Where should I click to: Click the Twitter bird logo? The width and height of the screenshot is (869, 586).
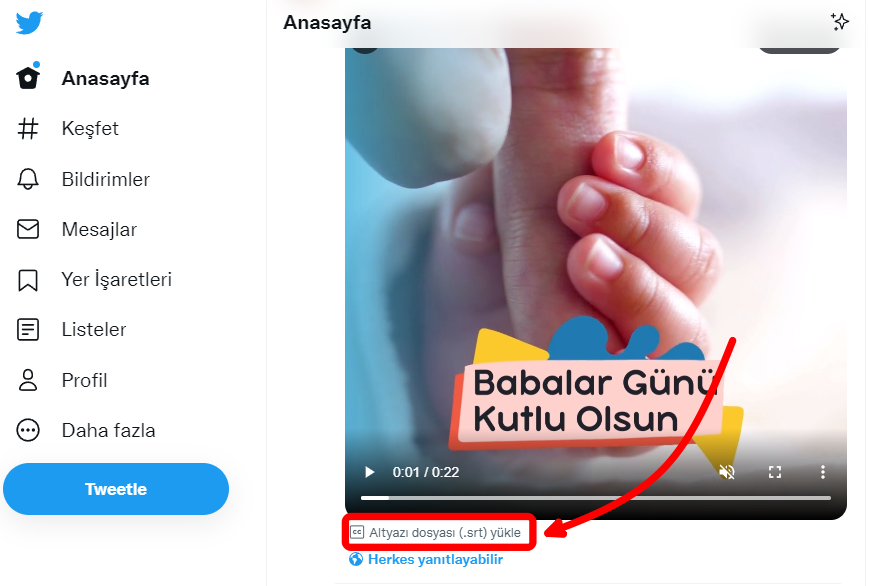[29, 23]
